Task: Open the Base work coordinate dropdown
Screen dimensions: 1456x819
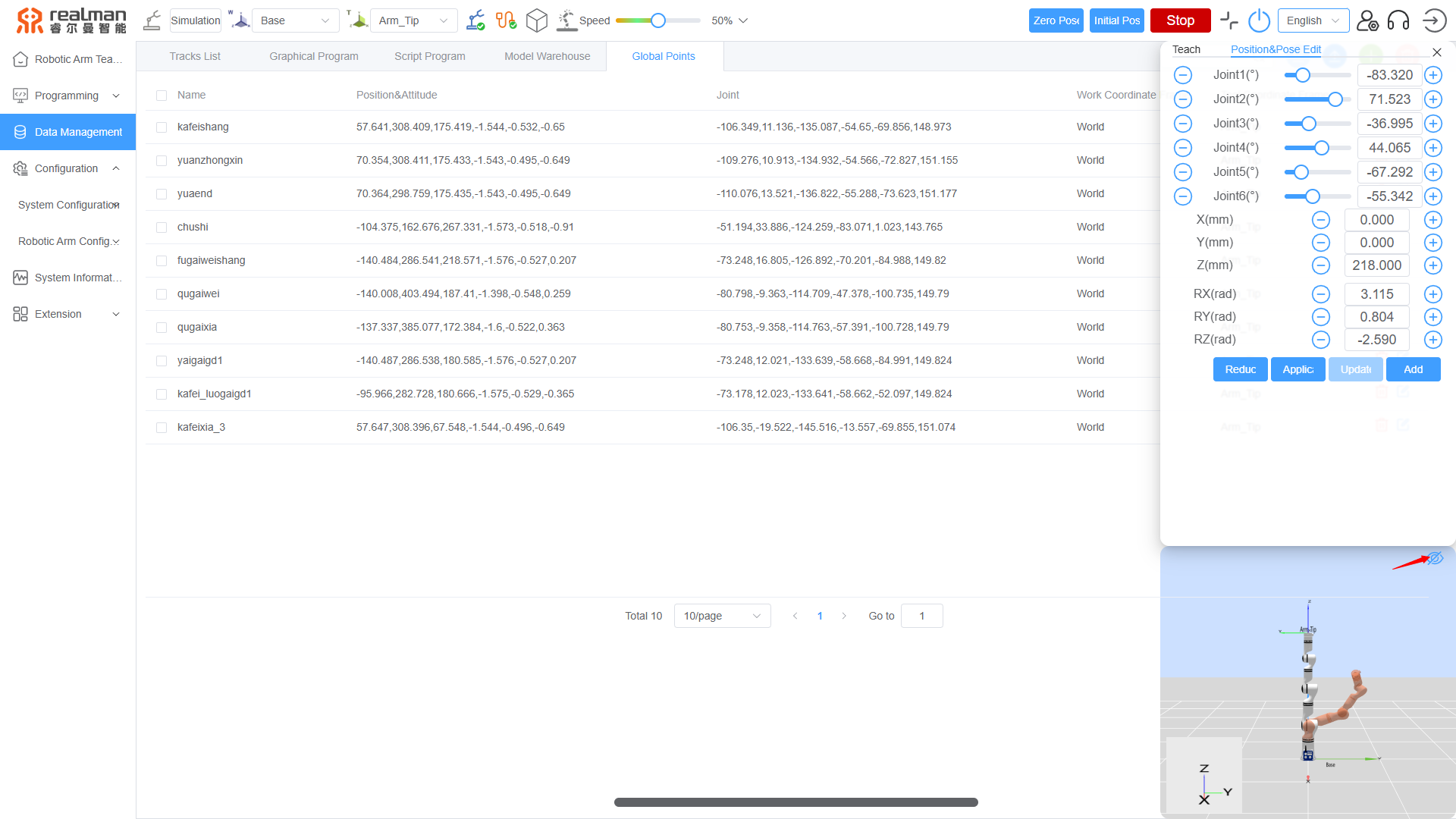Action: pyautogui.click(x=295, y=20)
